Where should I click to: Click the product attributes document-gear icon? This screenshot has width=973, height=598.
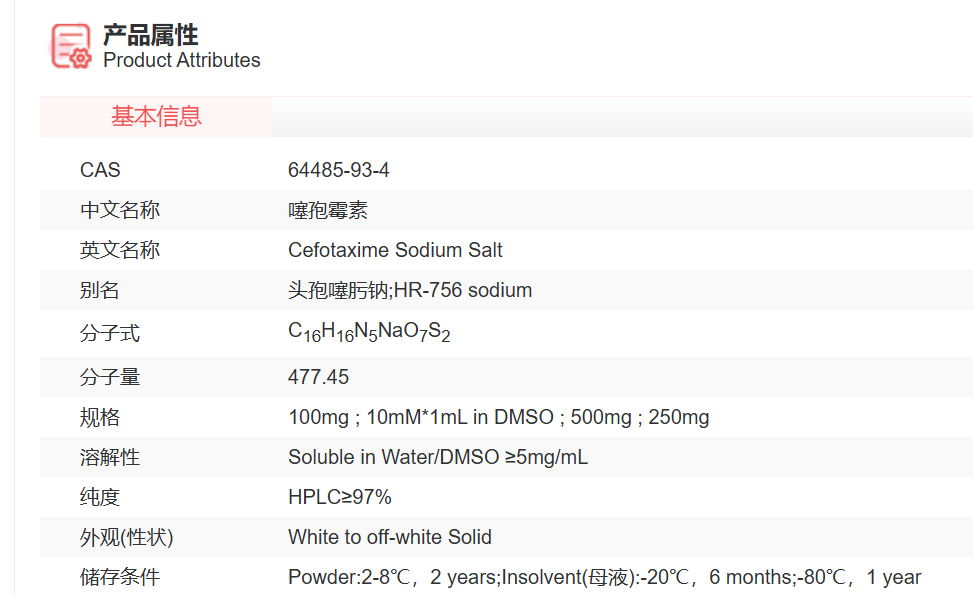(72, 46)
